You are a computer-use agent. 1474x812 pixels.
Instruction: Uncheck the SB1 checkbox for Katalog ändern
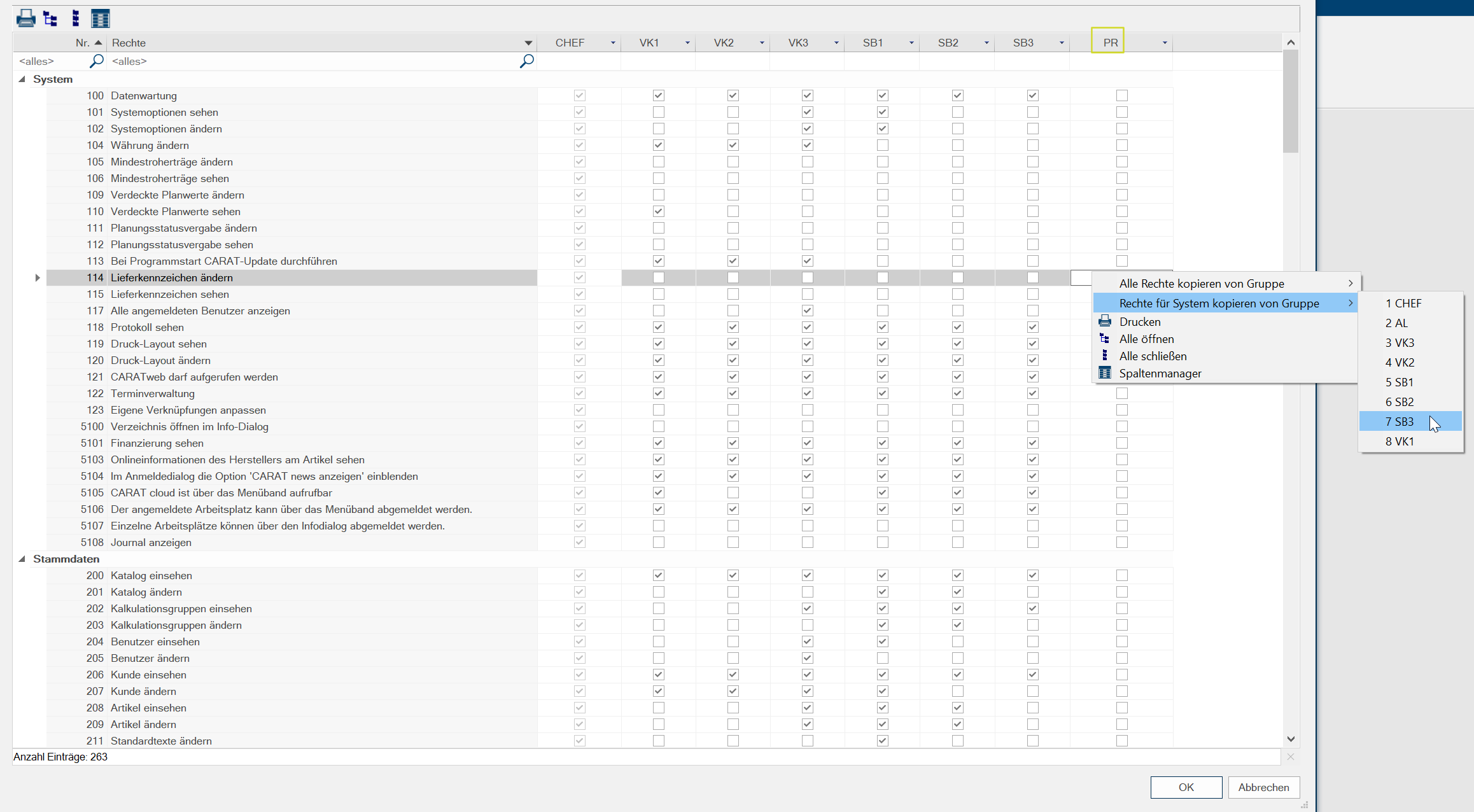pyautogui.click(x=882, y=592)
